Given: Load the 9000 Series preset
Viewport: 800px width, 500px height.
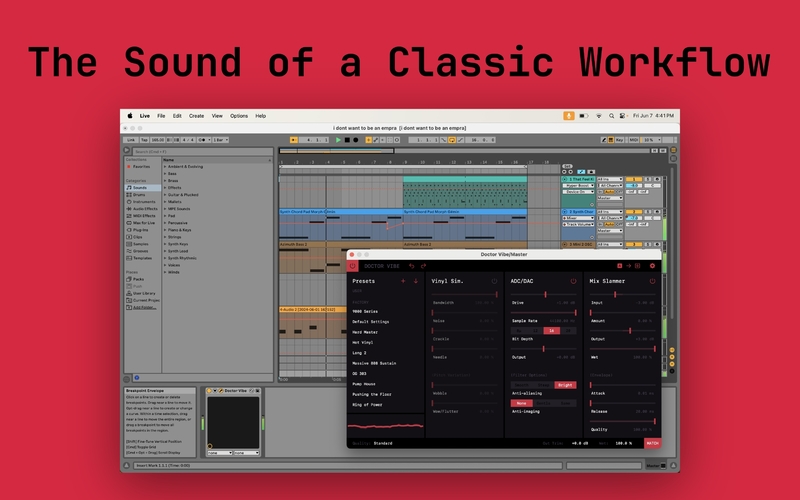Looking at the screenshot, I should 365,311.
